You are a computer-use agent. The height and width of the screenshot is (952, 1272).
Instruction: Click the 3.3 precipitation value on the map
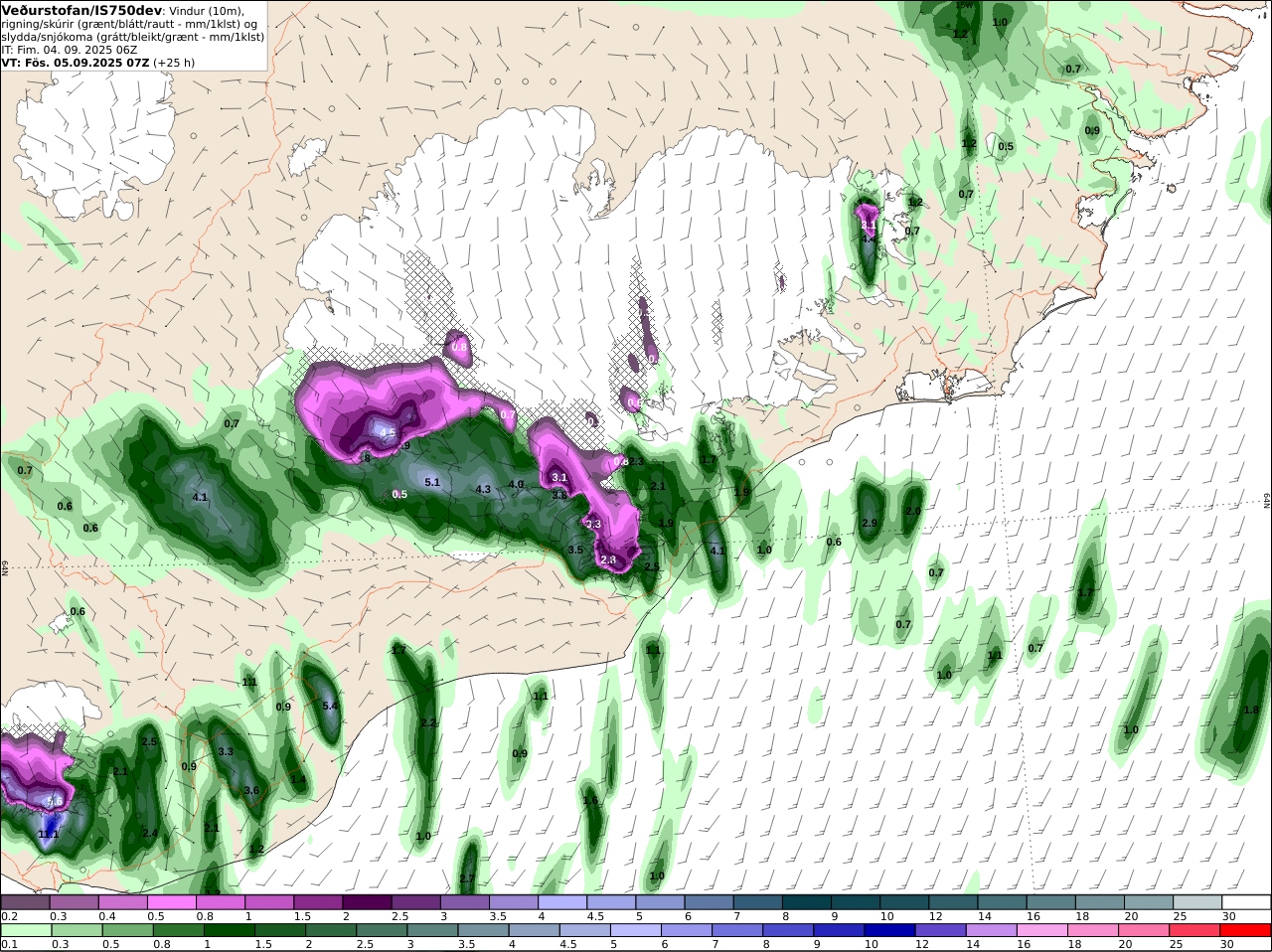pos(226,751)
